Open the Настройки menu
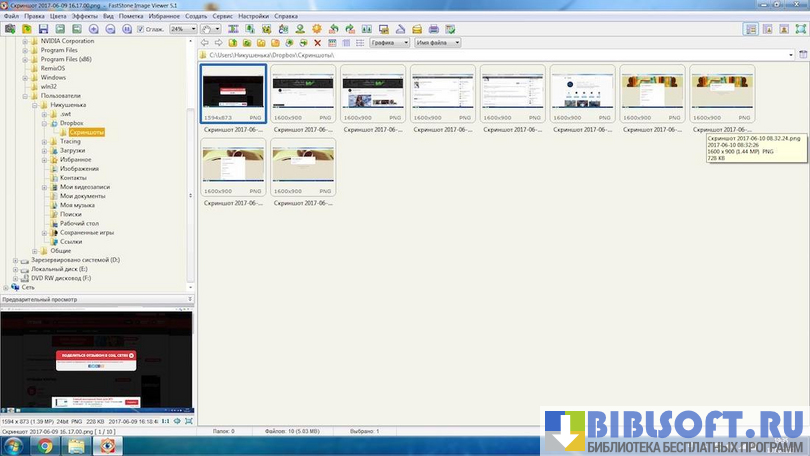This screenshot has height=456, width=810. pos(252,16)
